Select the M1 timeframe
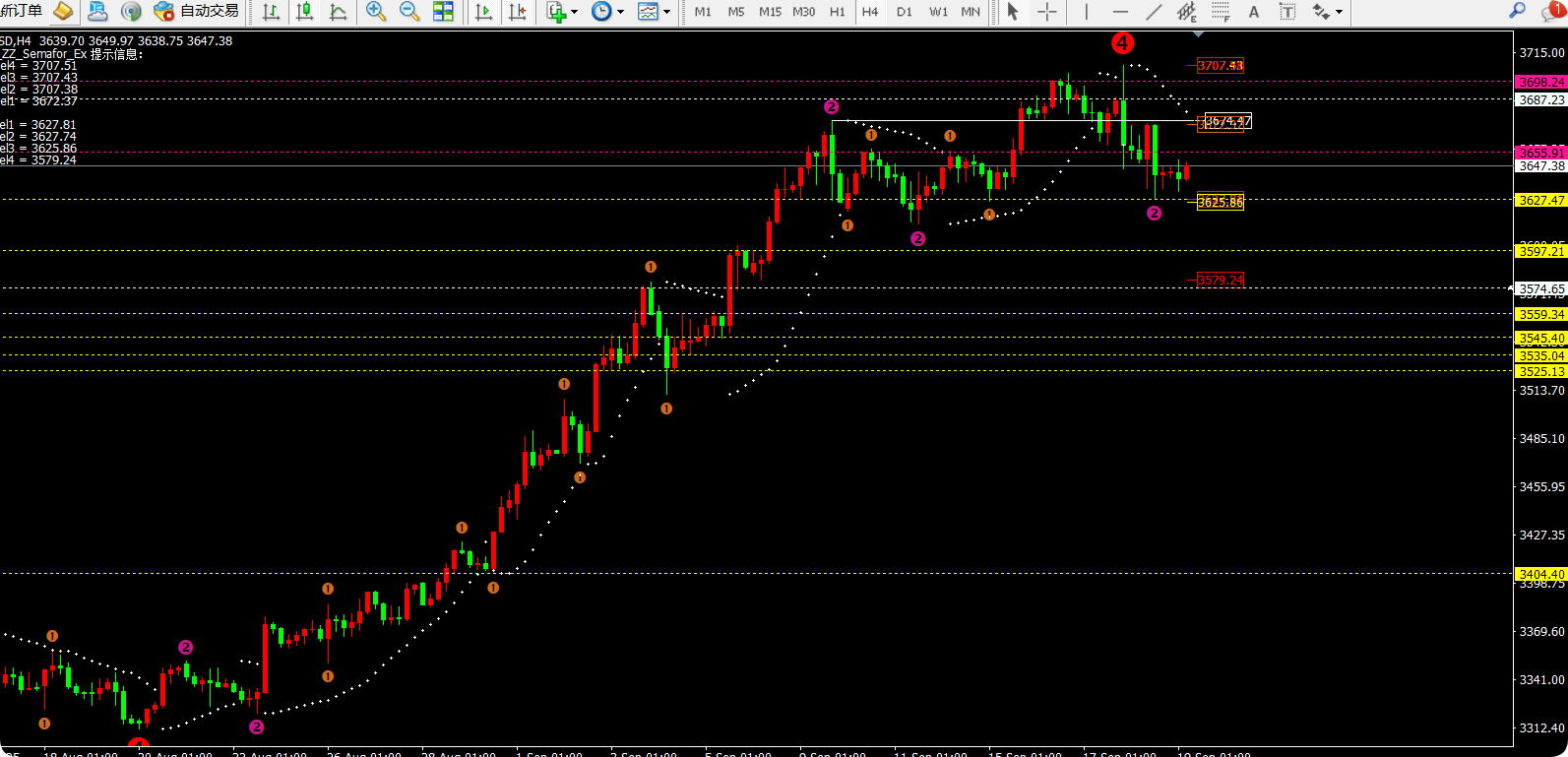Viewport: 1568px width, 757px height. coord(703,12)
